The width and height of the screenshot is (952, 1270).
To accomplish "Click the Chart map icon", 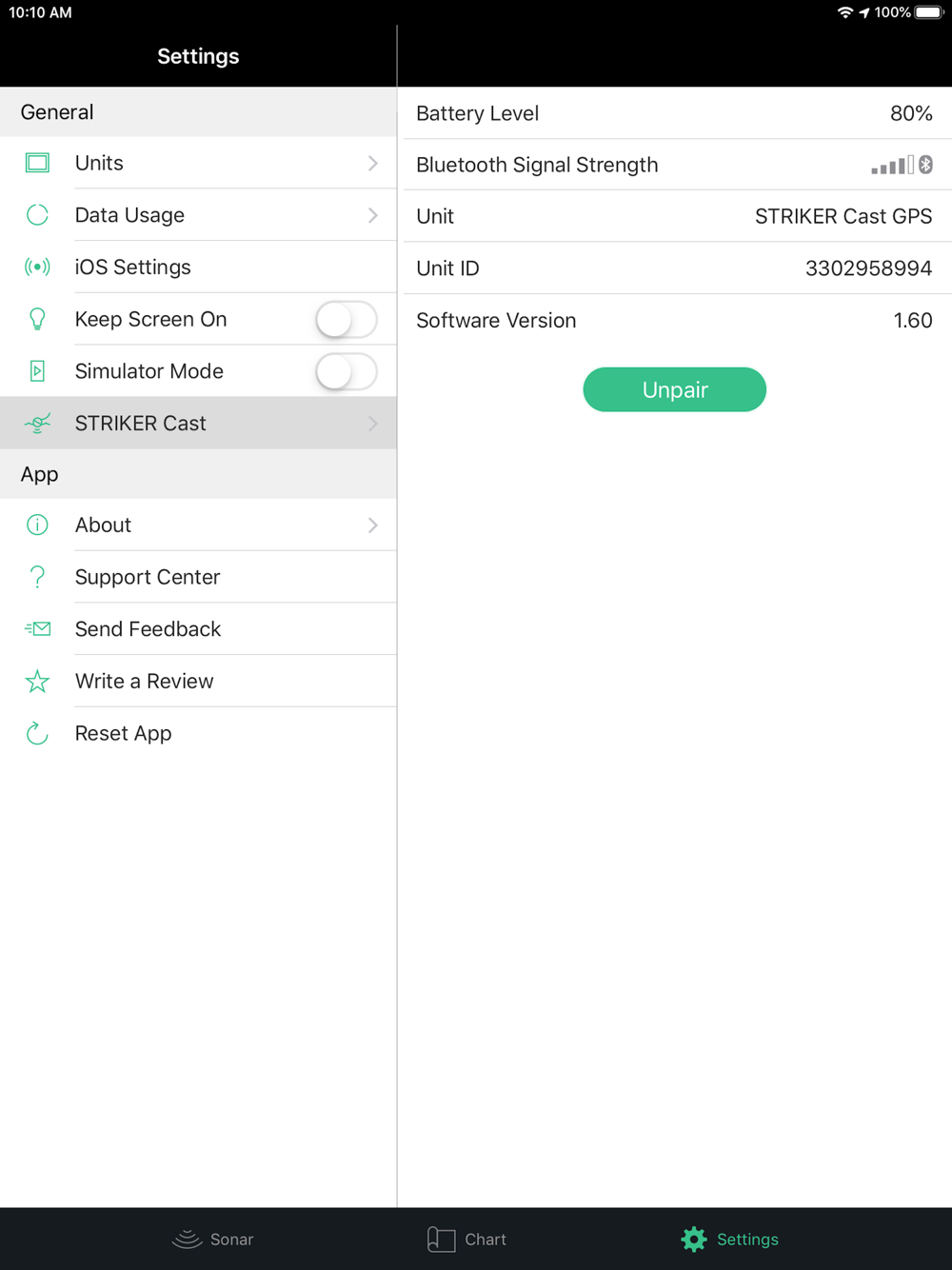I will point(441,1239).
